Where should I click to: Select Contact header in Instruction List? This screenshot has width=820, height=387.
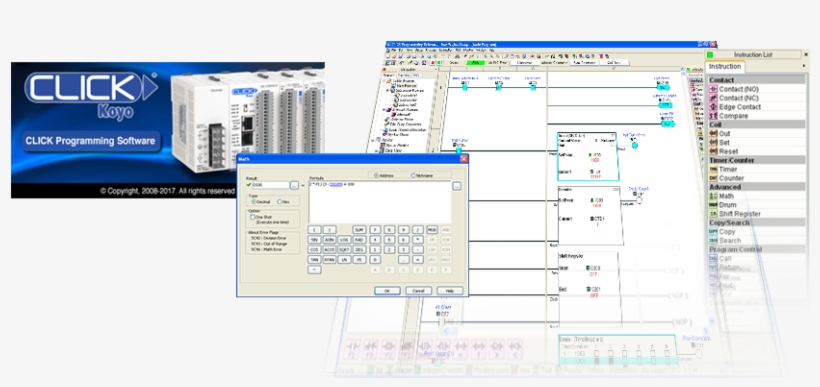[x=756, y=80]
